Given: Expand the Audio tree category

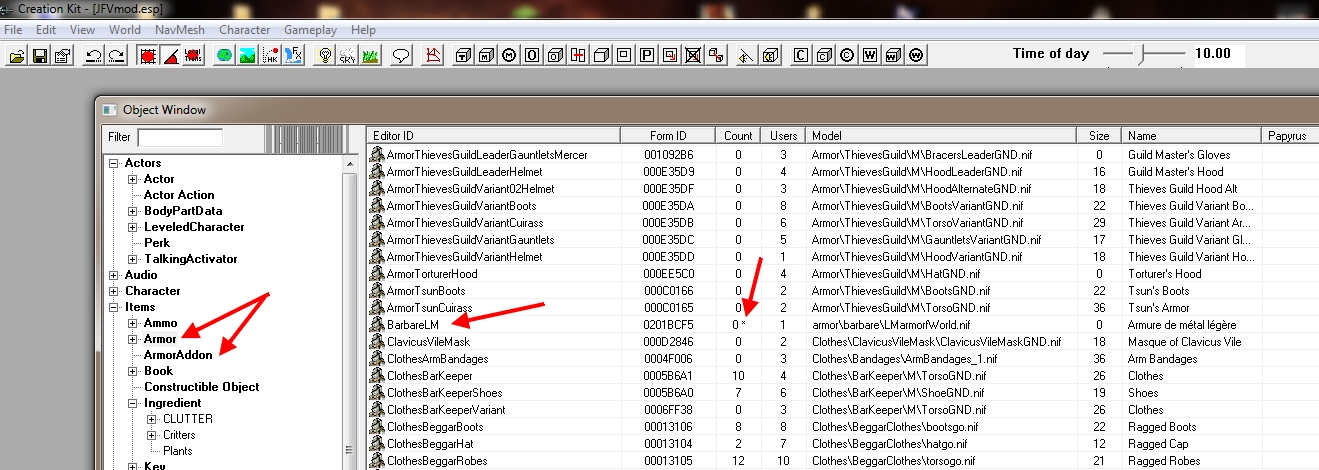Looking at the screenshot, I should [114, 275].
